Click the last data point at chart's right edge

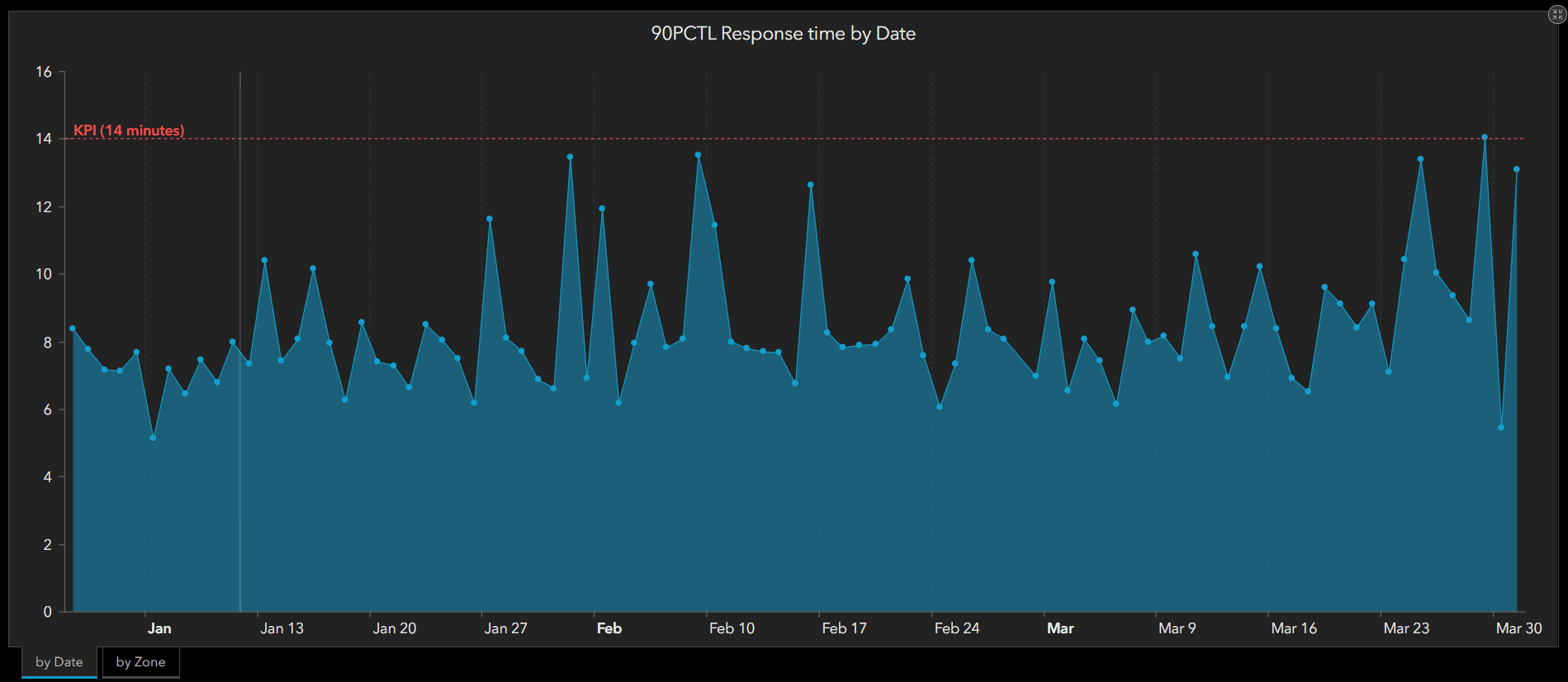(x=1517, y=169)
